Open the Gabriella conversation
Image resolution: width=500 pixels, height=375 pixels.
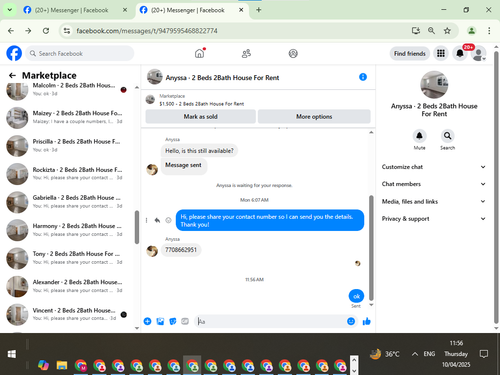pyautogui.click(x=68, y=202)
